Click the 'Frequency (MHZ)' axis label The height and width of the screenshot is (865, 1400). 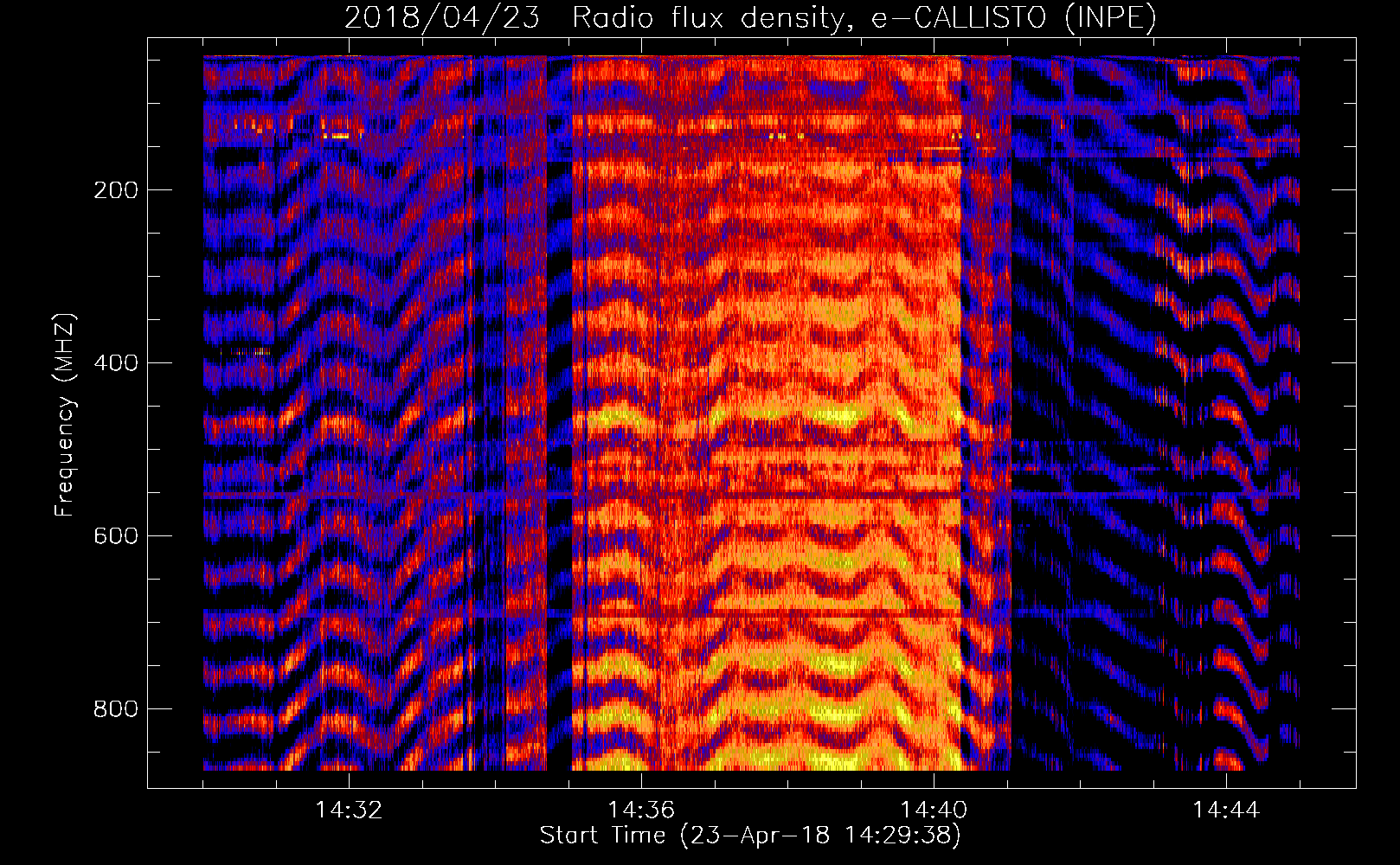tap(65, 415)
